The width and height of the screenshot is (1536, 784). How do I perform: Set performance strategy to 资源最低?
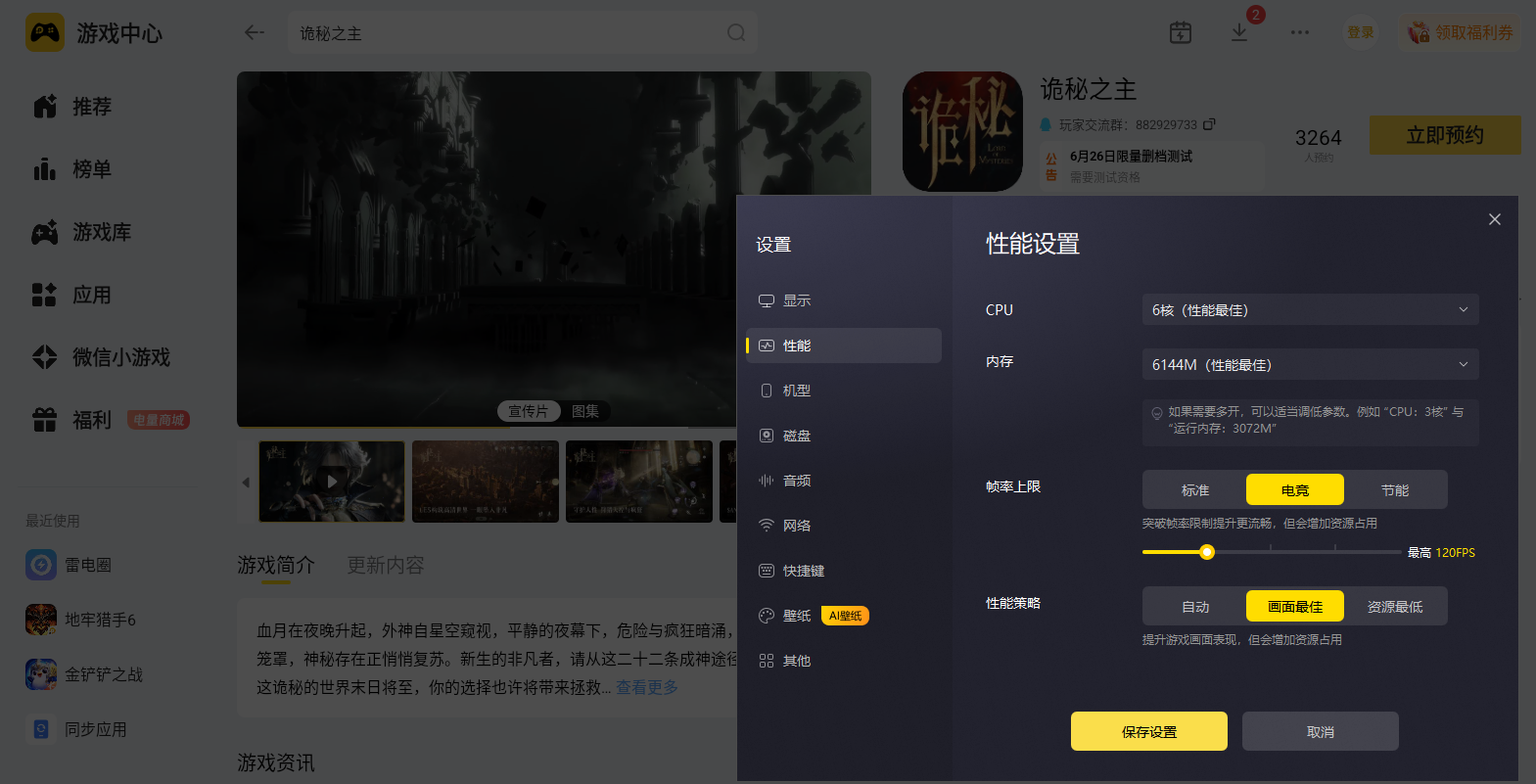point(1395,607)
